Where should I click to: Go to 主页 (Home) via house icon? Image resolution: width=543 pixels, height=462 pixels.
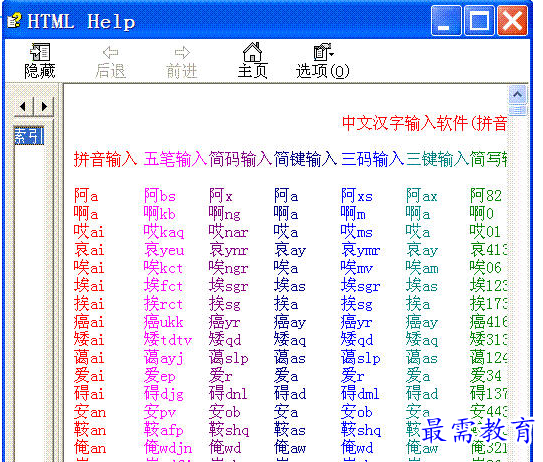[x=252, y=52]
